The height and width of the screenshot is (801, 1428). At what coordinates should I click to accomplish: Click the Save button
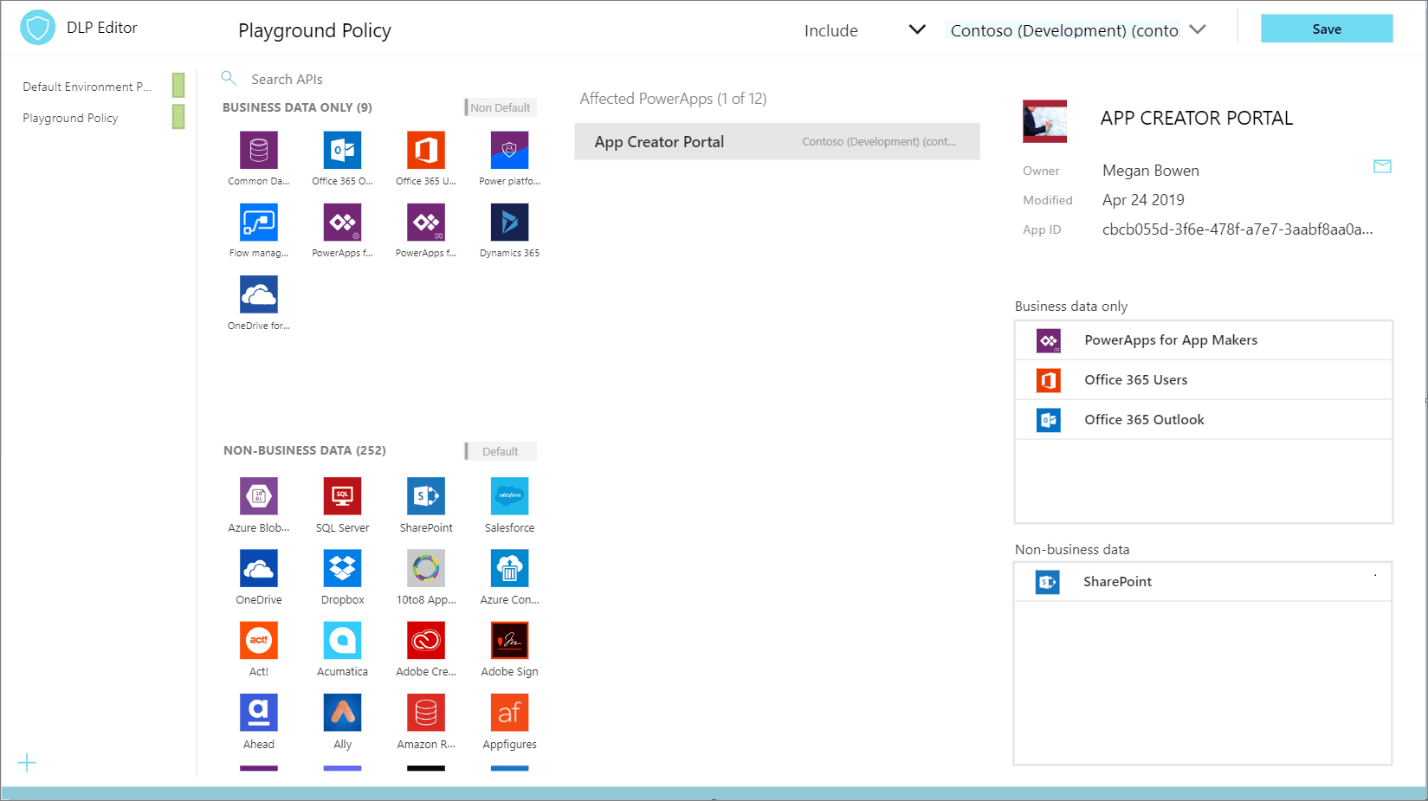click(x=1326, y=29)
